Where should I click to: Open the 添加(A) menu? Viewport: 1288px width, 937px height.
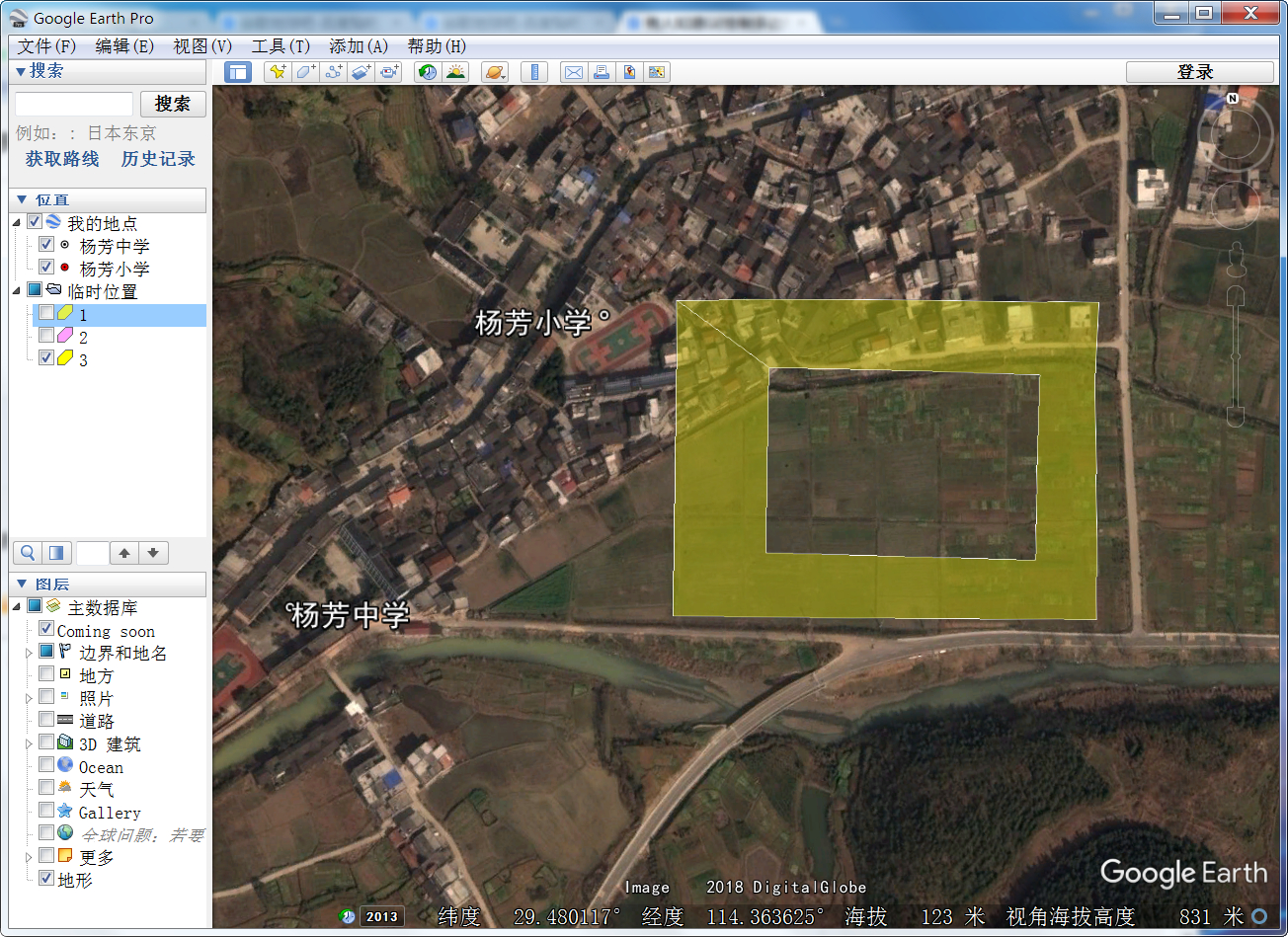(x=359, y=46)
